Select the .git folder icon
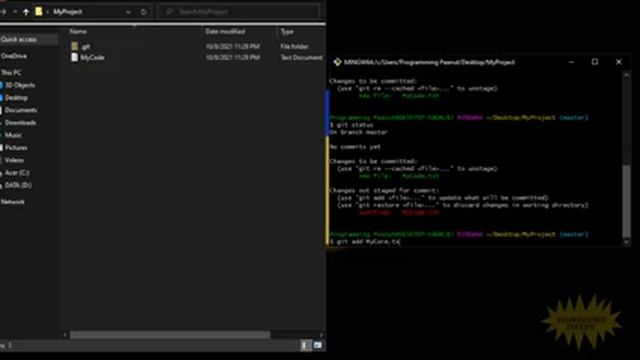Viewport: 640px width, 360px height. point(75,47)
